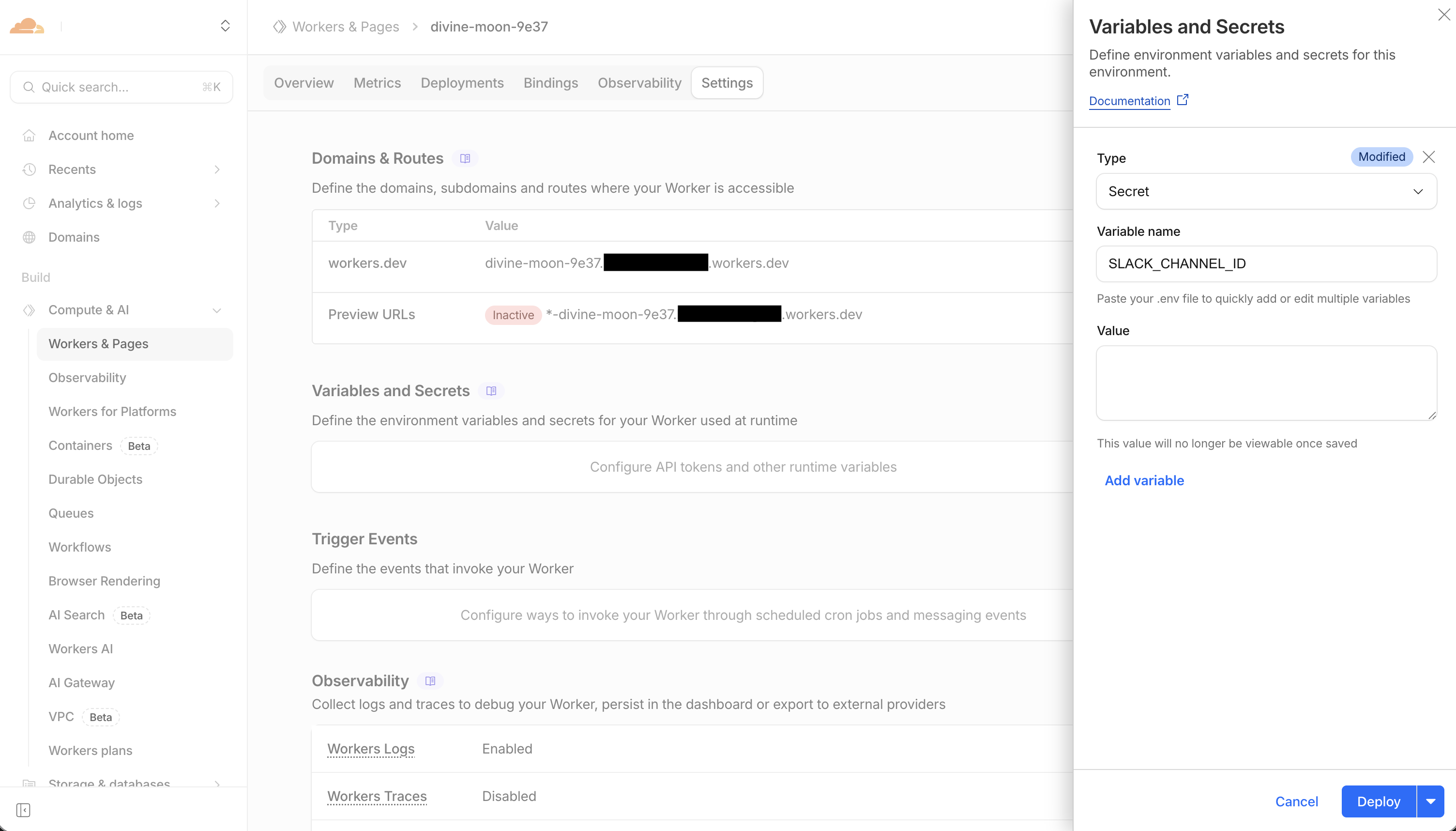Collapse the Compute & AI section
The image size is (1456, 831).
pyautogui.click(x=217, y=310)
